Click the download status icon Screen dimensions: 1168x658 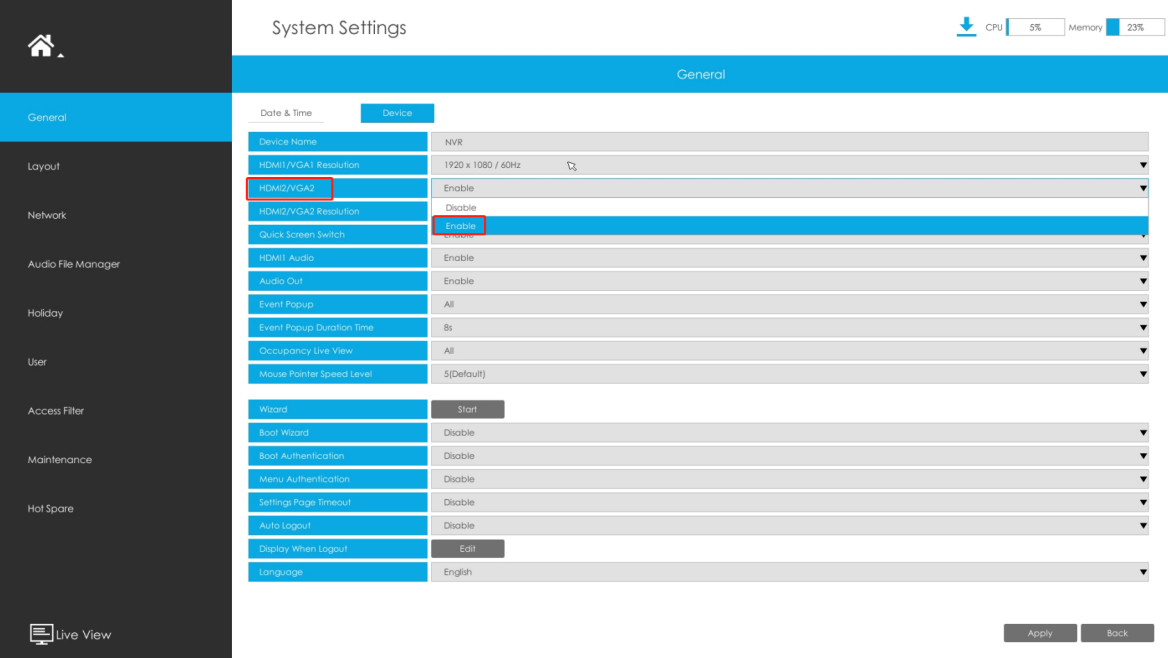pyautogui.click(x=966, y=27)
